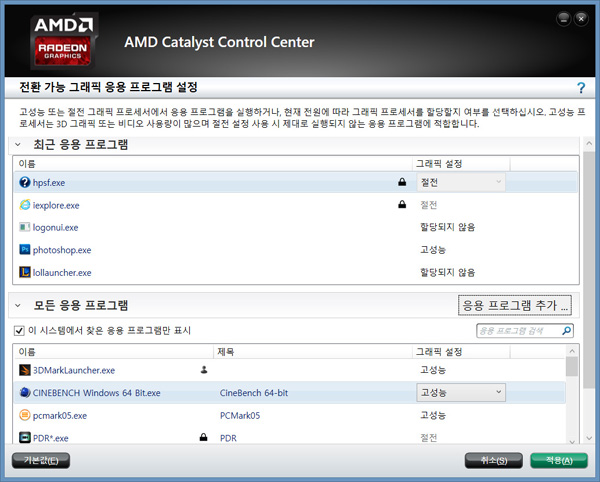
Task: Click the CINEBENCH blue sphere icon
Action: [24, 392]
